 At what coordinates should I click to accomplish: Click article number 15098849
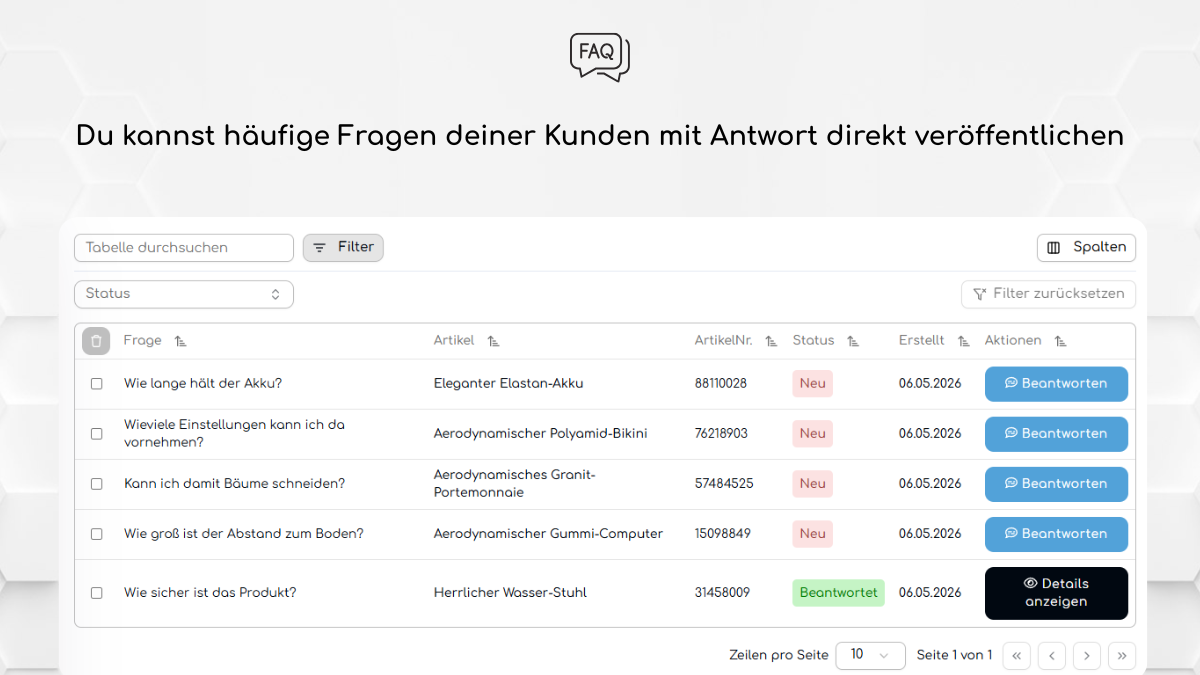pos(722,534)
